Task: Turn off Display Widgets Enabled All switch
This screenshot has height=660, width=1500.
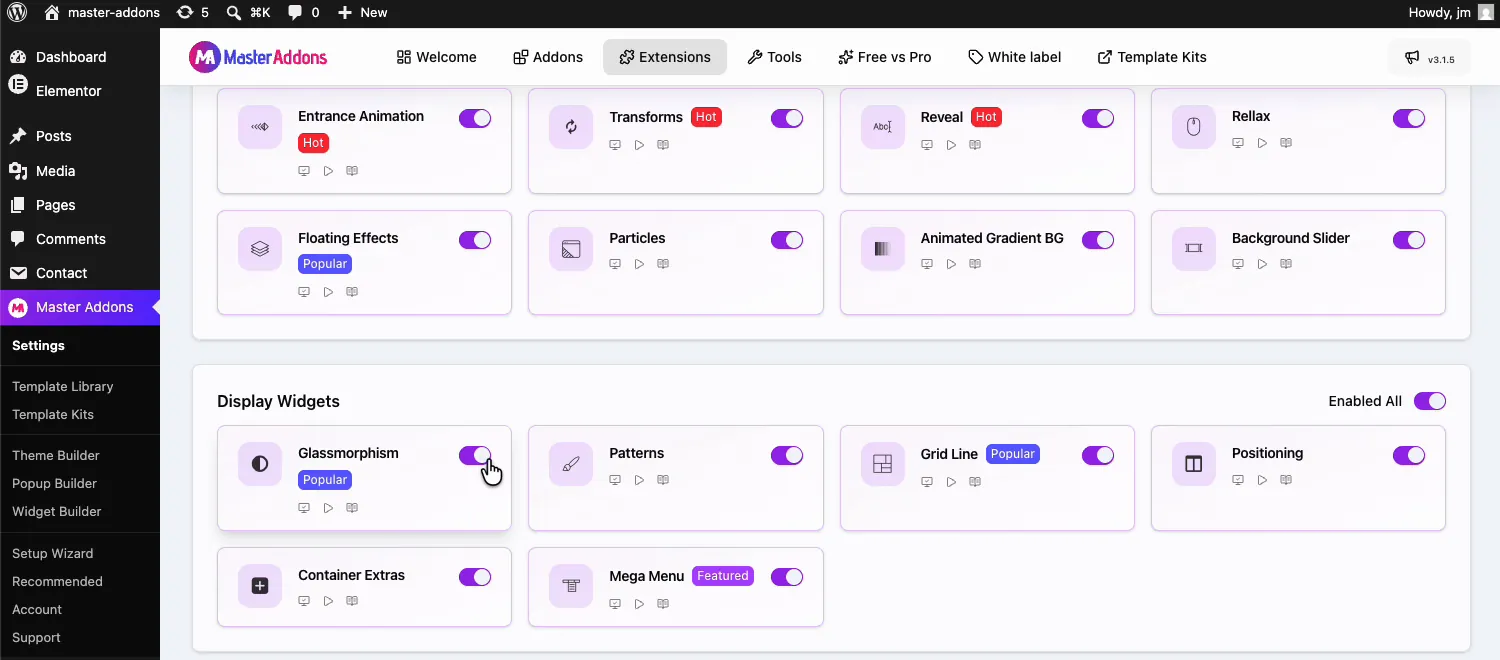Action: [x=1430, y=401]
